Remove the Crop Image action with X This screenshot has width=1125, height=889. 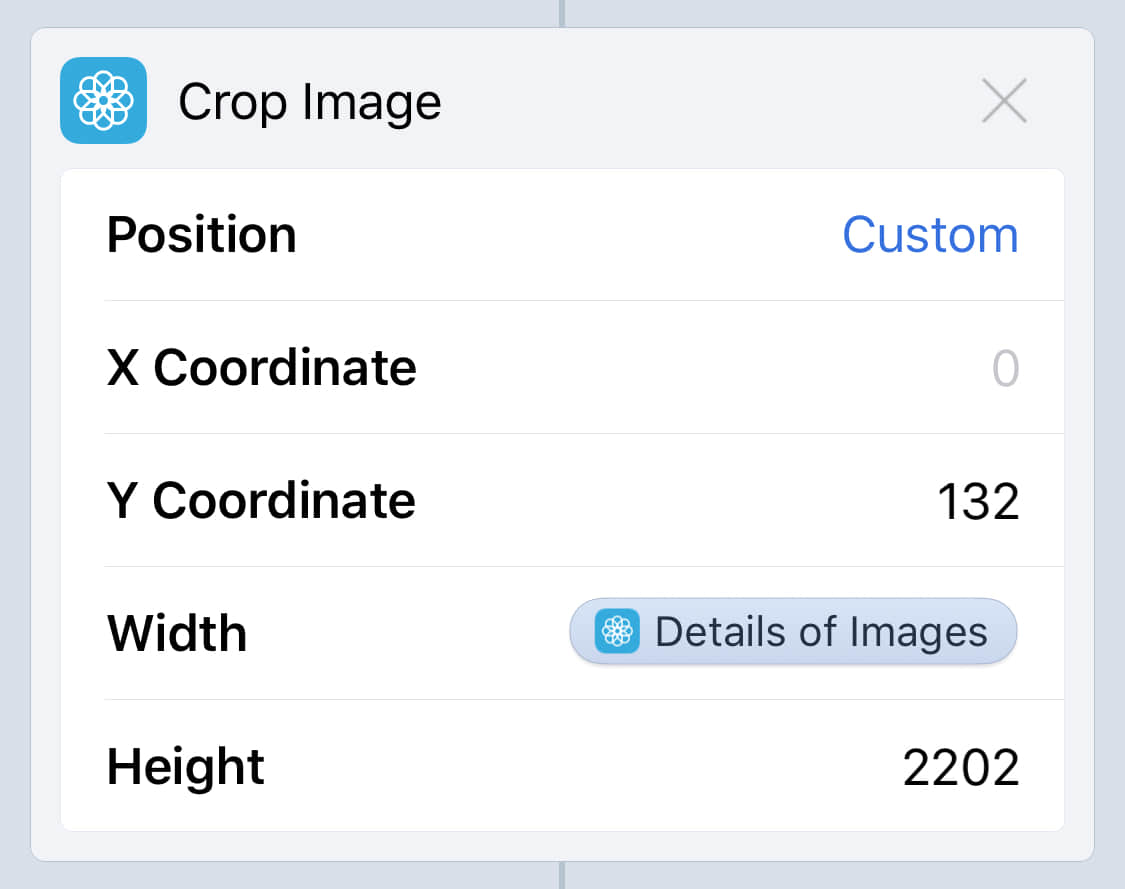[1004, 101]
